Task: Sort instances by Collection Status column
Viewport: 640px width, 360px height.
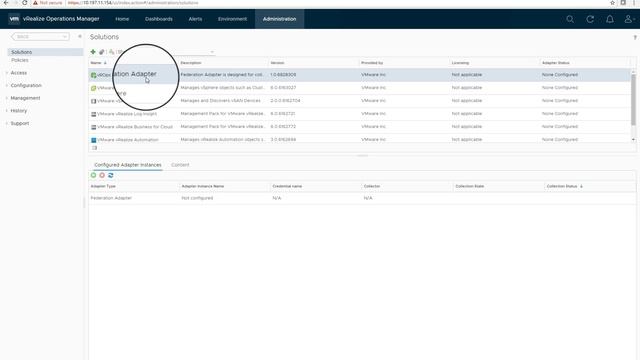Action: [x=562, y=186]
